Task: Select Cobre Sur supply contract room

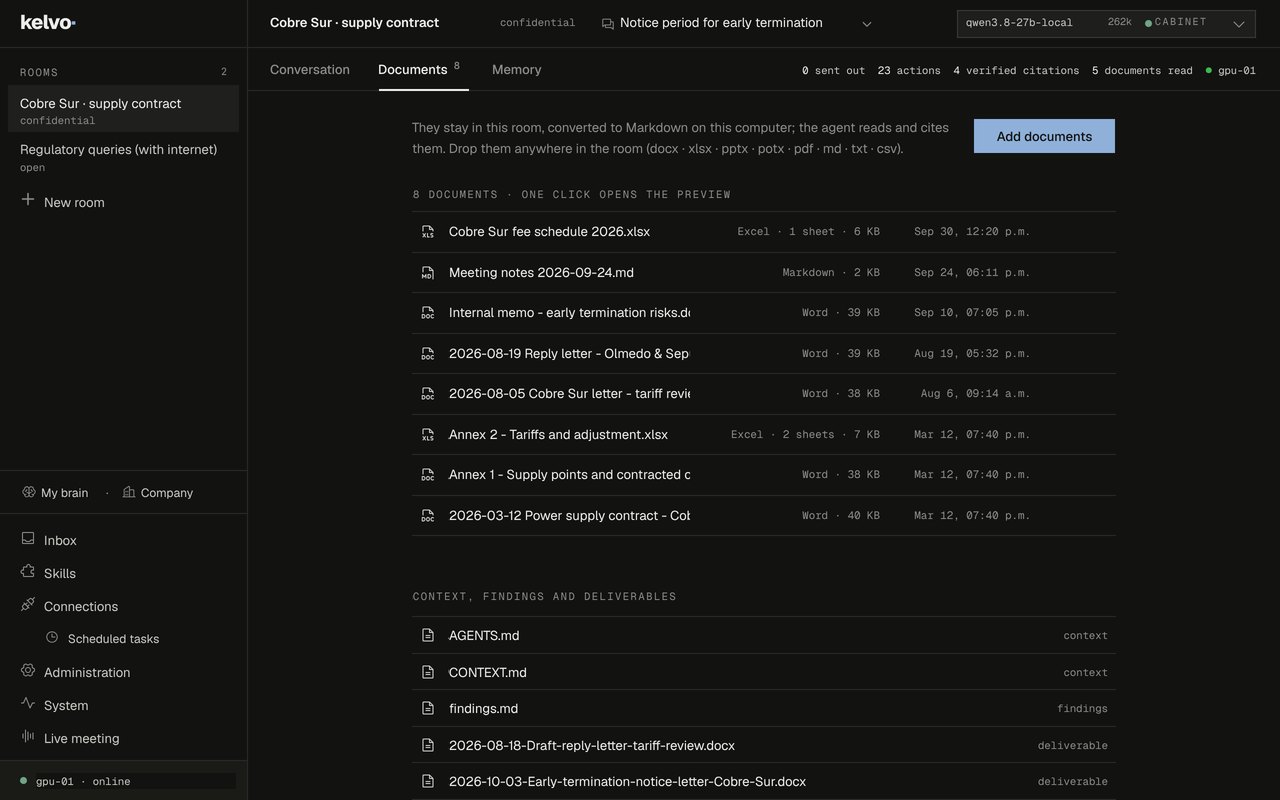Action: [x=123, y=109]
